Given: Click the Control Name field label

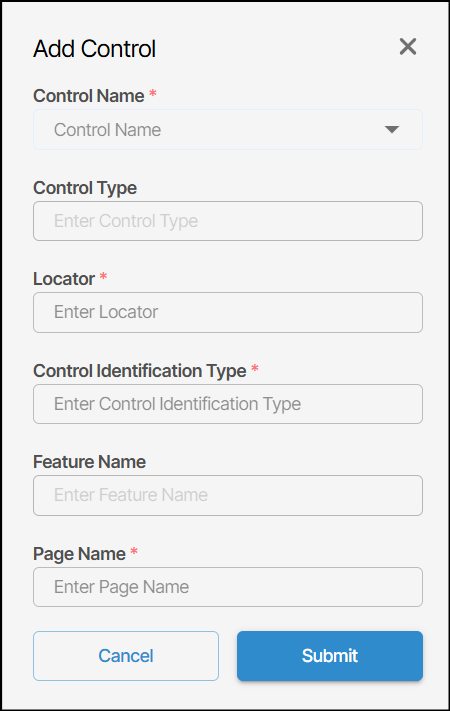Looking at the screenshot, I should [x=88, y=96].
